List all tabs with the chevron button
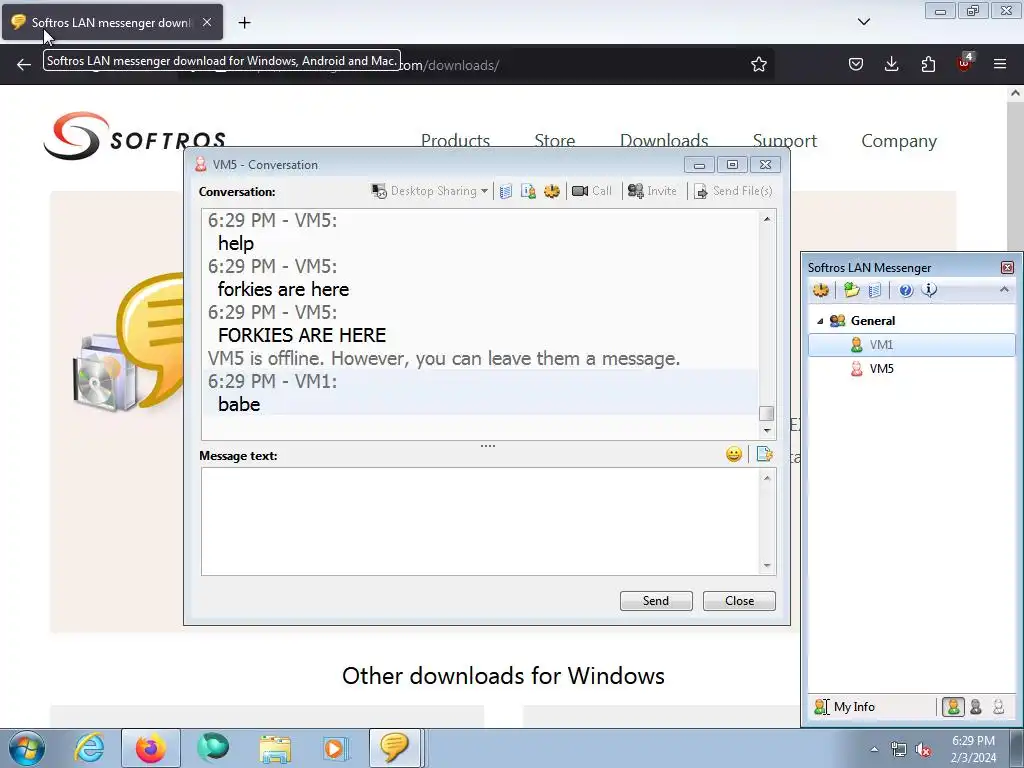Screen dimensions: 1024x768 pyautogui.click(x=863, y=22)
